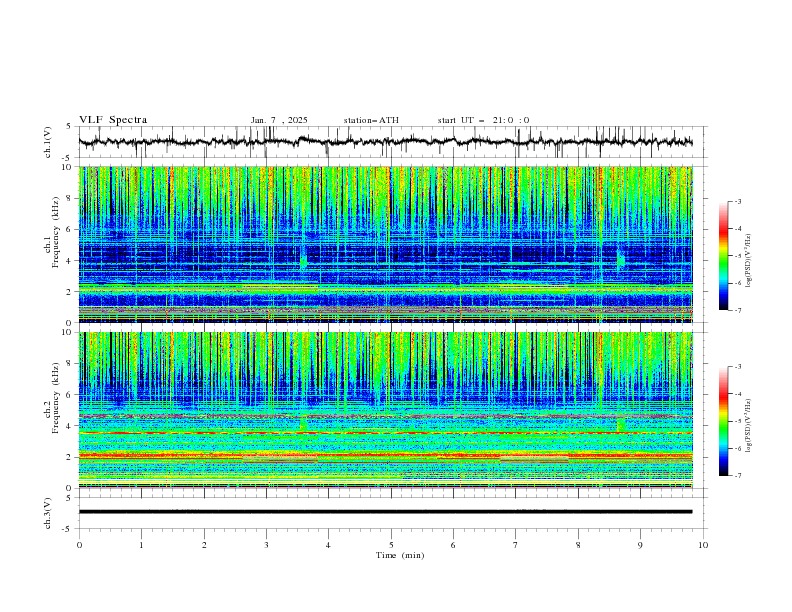Click the "-3" tick on ch.1 colorbar
Image resolution: width=792 pixels, height=612 pixels.
click(738, 201)
